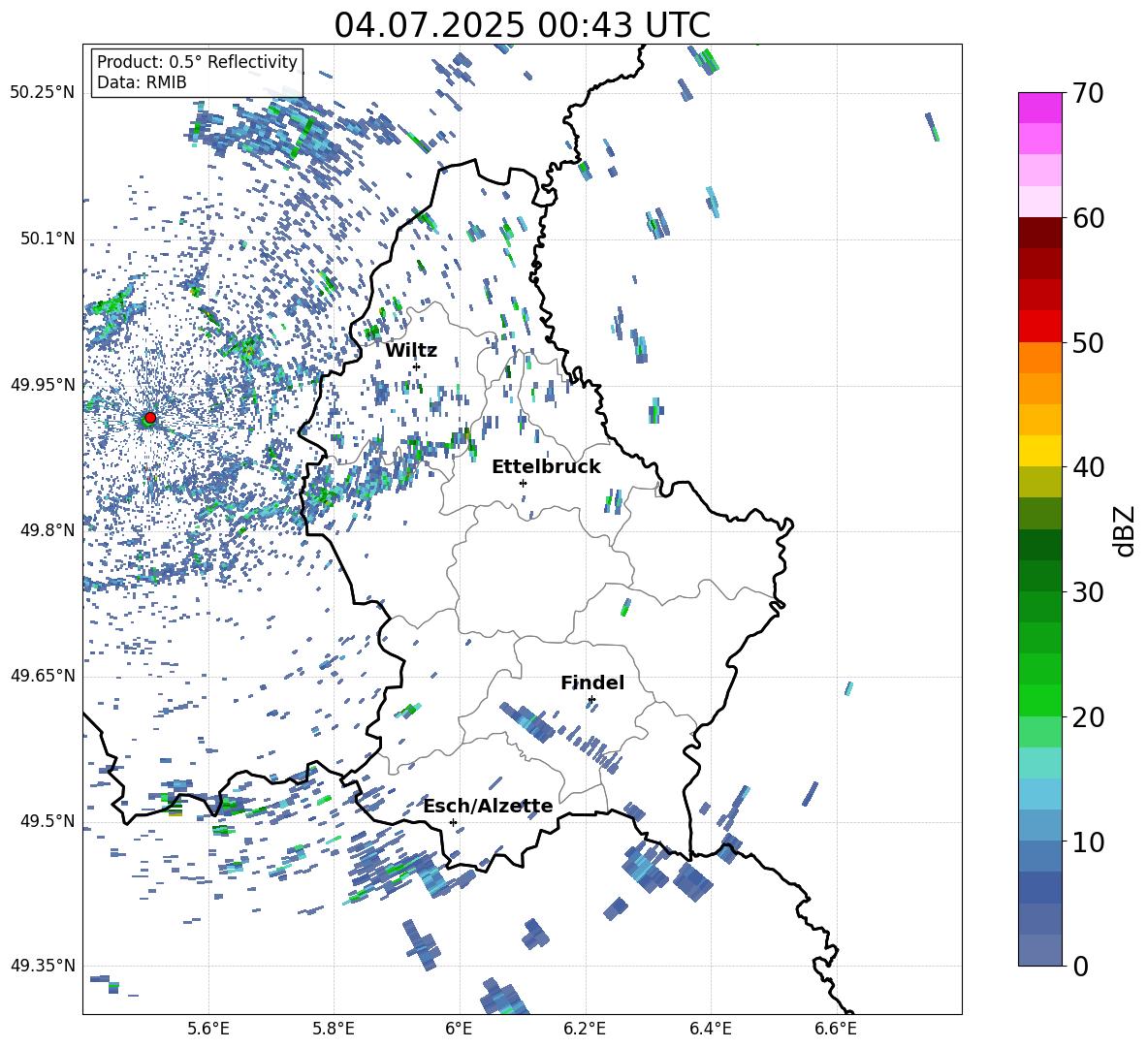The height and width of the screenshot is (1048, 1148).
Task: Click the 70 tick label on colorbar
Action: coord(1089,93)
